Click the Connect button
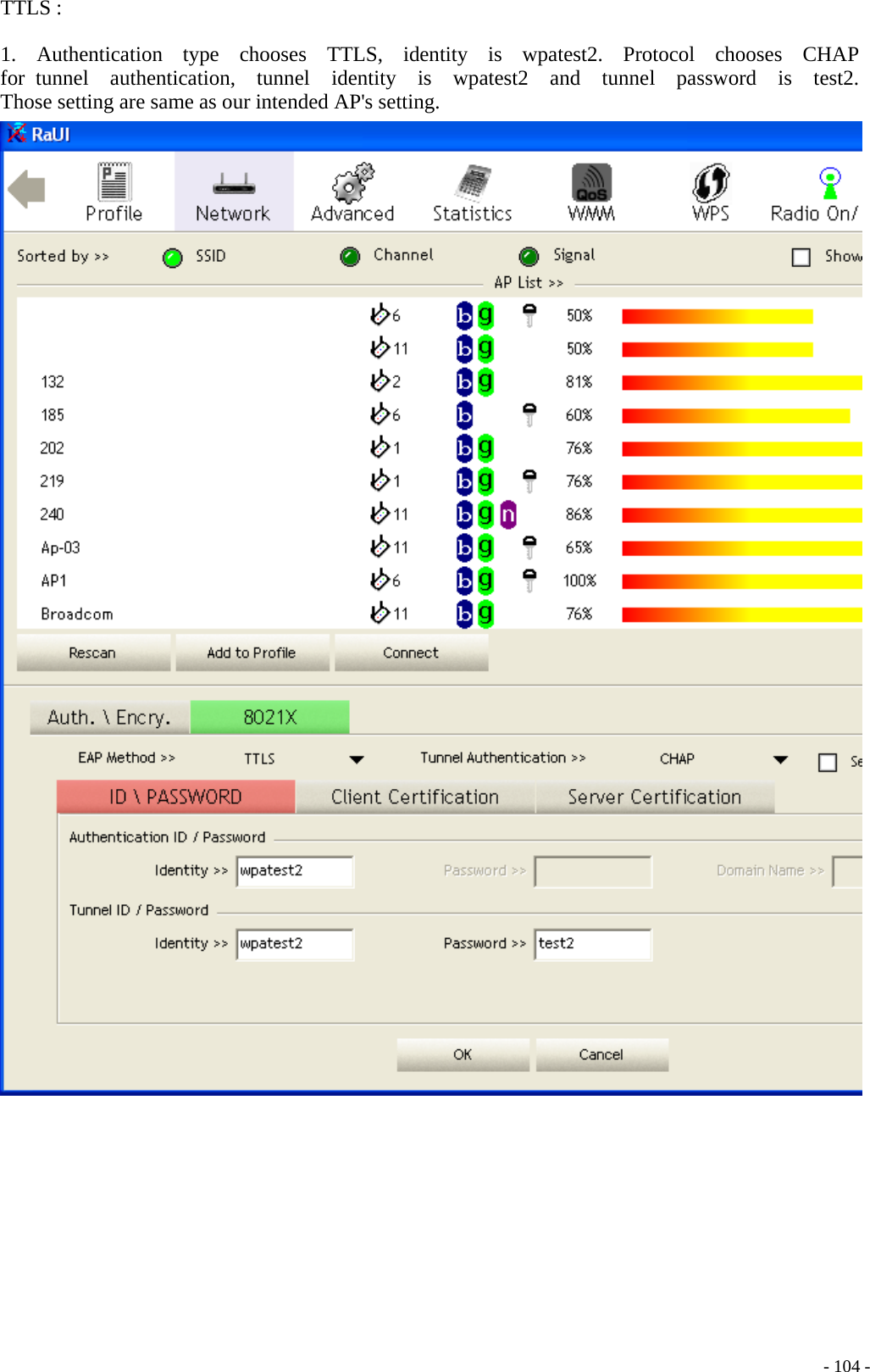Viewport: 870px width, 1372px height. point(411,653)
